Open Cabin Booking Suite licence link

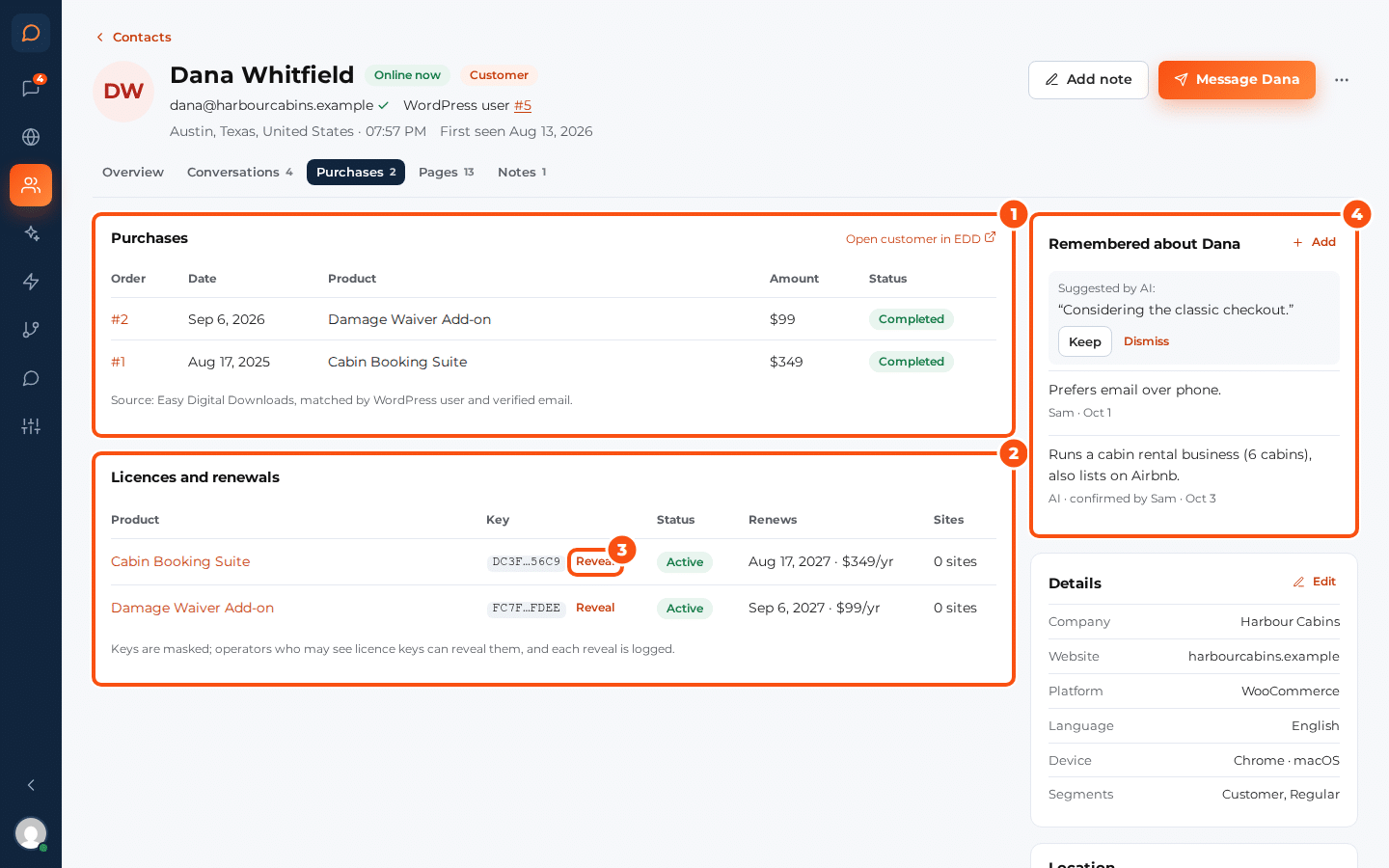tap(180, 561)
